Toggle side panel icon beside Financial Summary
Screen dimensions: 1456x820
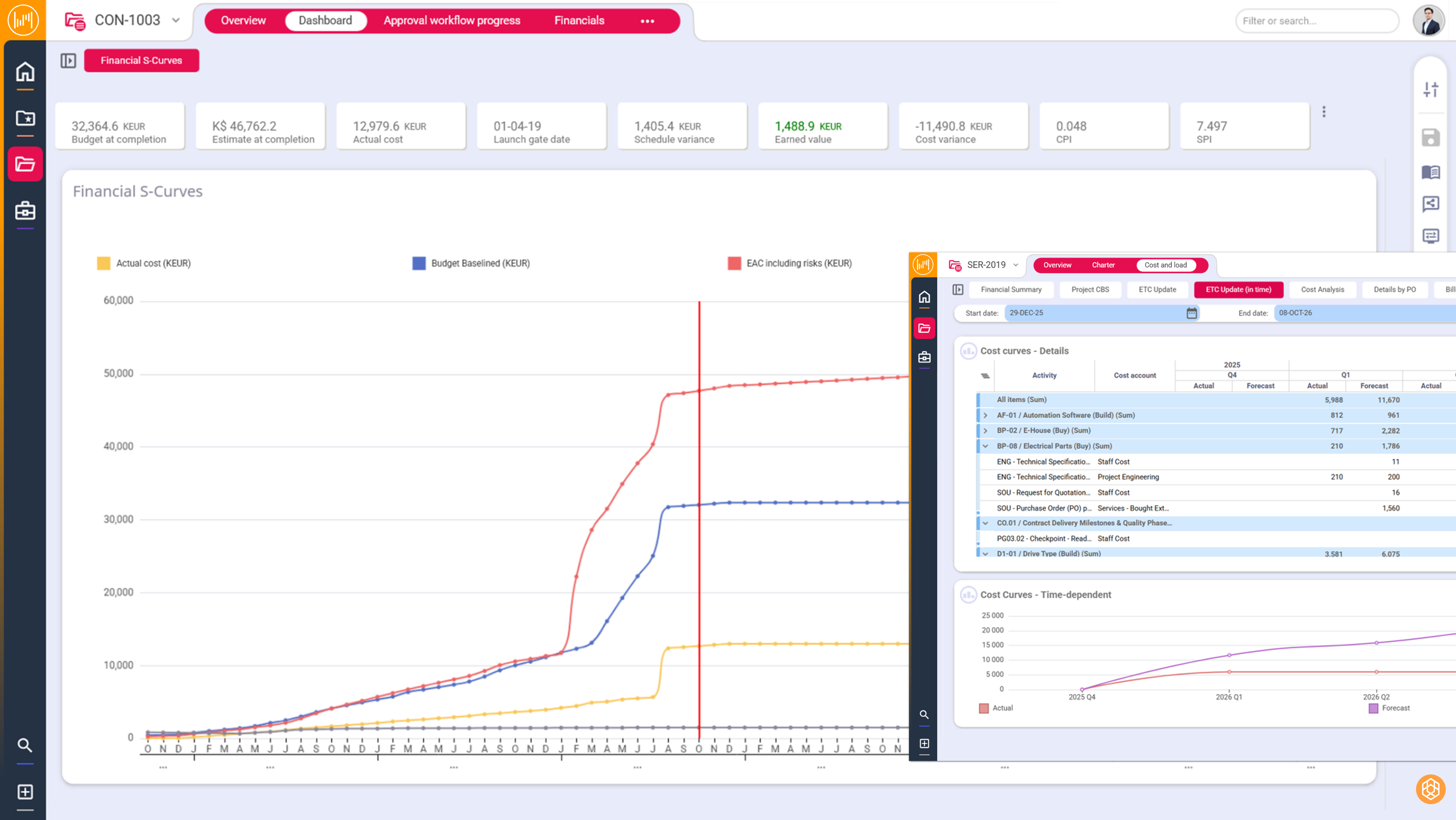tap(957, 290)
